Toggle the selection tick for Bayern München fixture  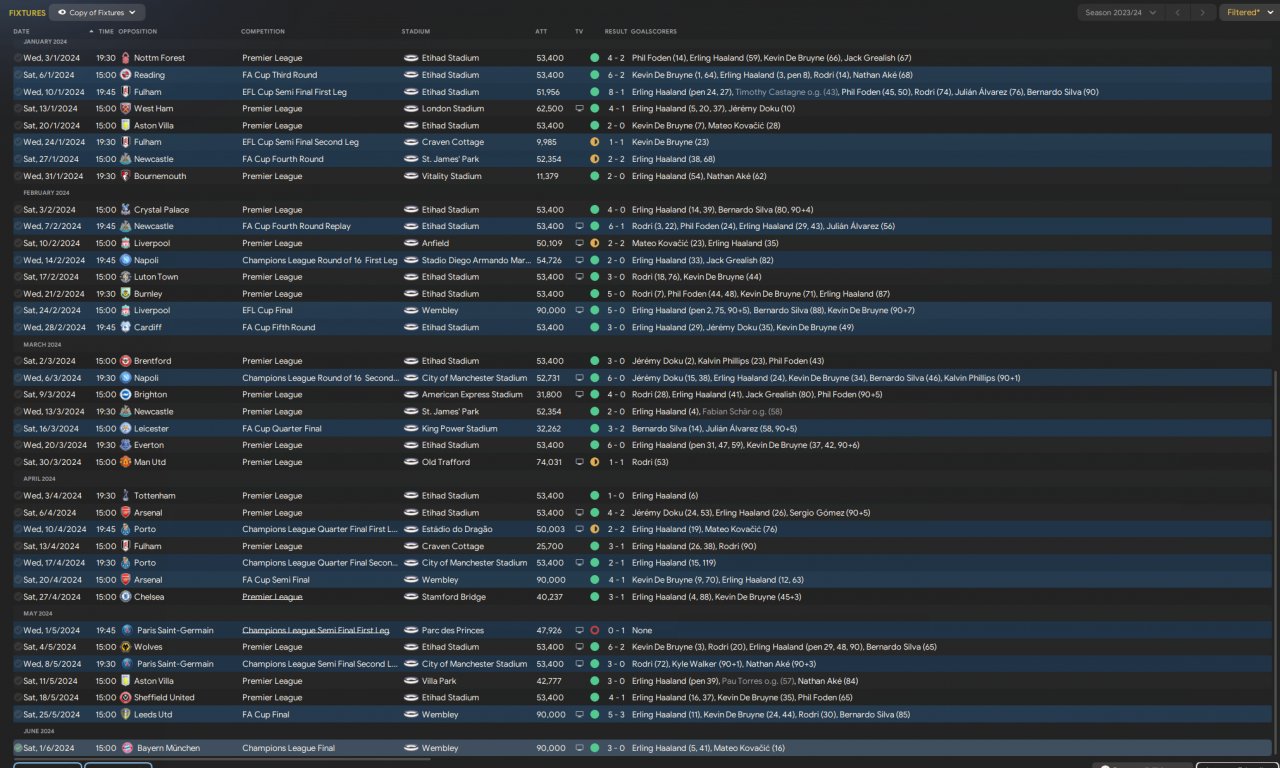pos(18,748)
